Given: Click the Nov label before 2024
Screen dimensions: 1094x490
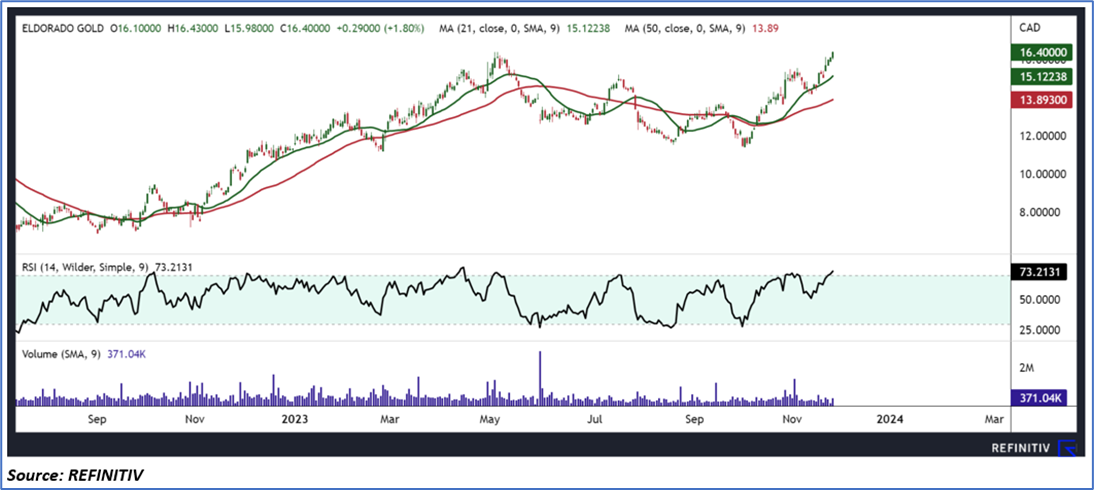Looking at the screenshot, I should tap(792, 419).
